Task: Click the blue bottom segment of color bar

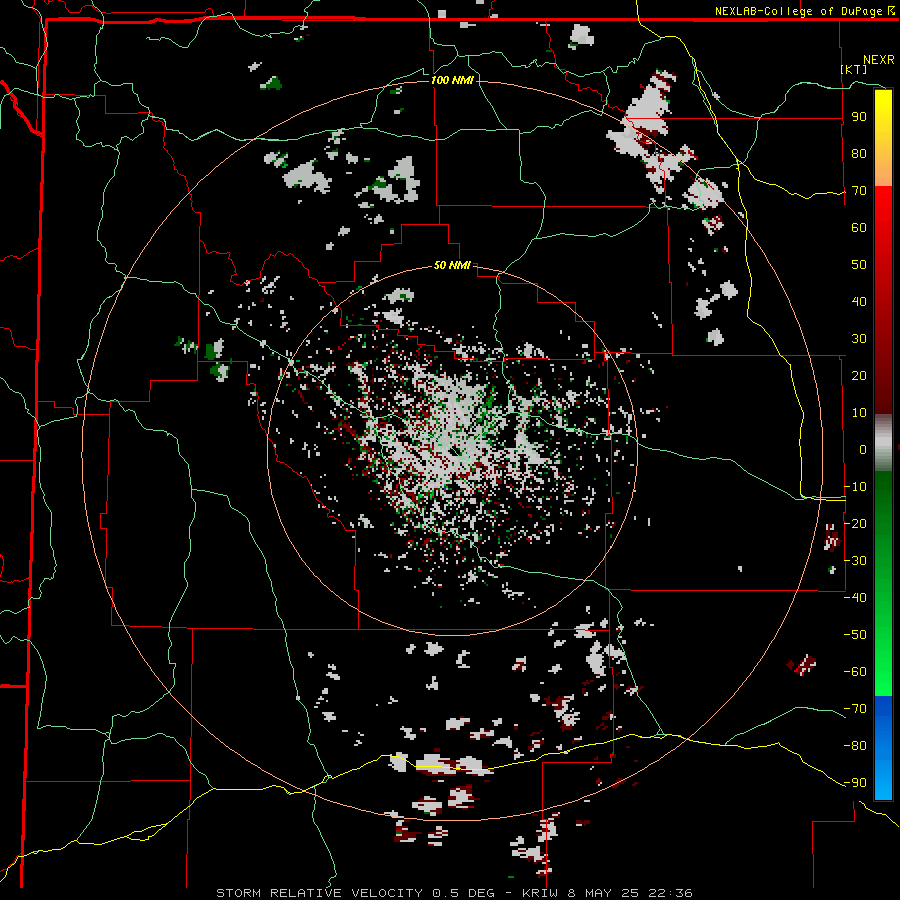Action: (x=883, y=747)
